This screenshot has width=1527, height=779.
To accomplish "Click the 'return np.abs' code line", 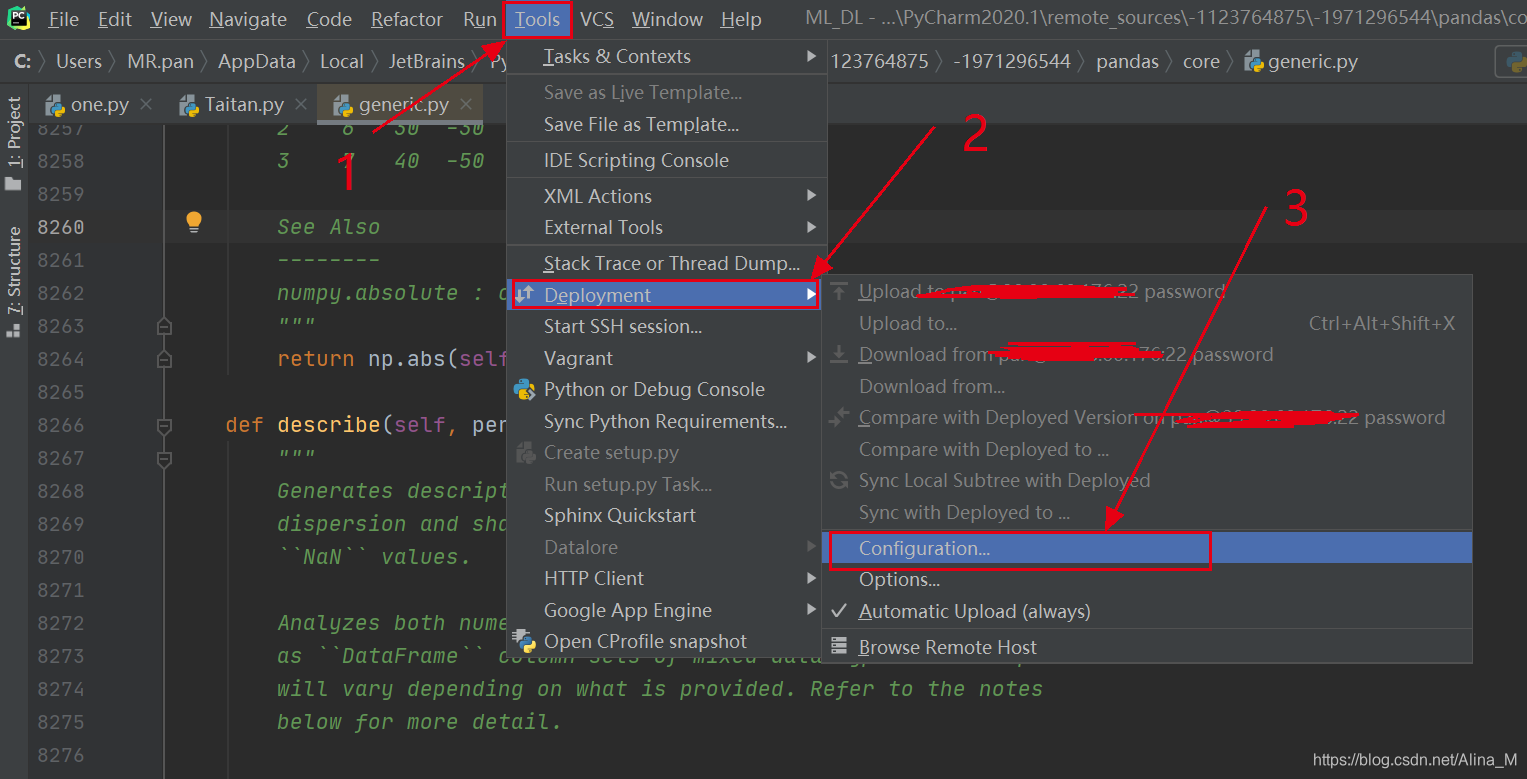I will pos(393,358).
